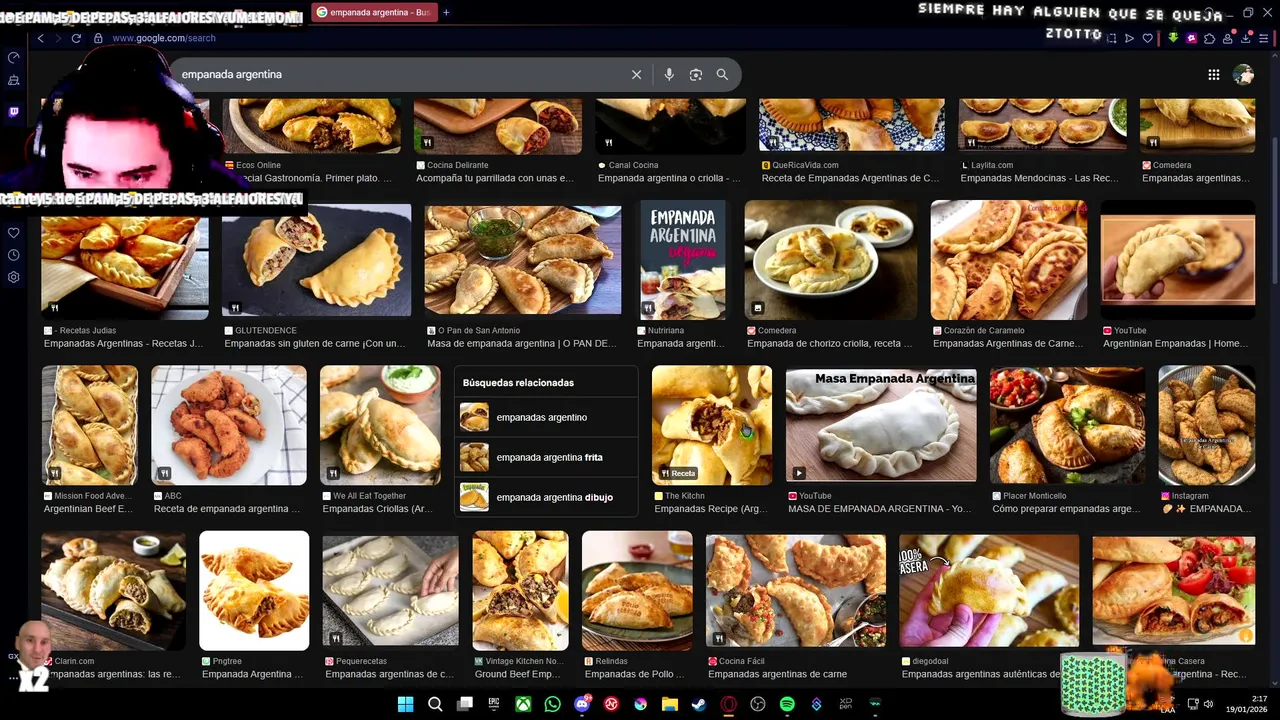Viewport: 1280px width, 720px height.
Task: Open The Kitchn Empanadas Recipe image
Action: pyautogui.click(x=712, y=425)
